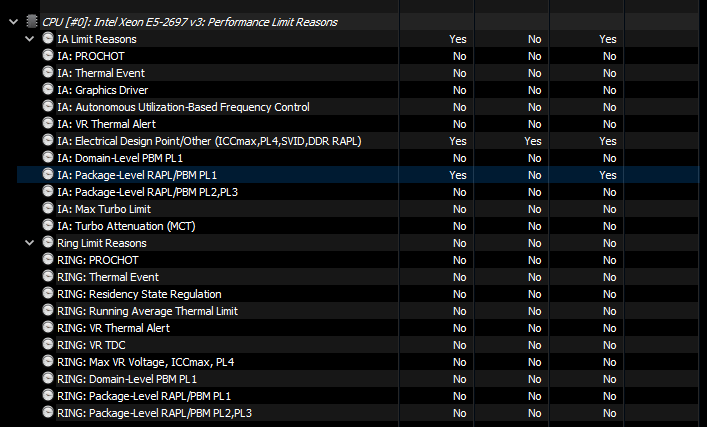Click the icon for IA: Domain-Level PBM PL1

click(x=48, y=157)
